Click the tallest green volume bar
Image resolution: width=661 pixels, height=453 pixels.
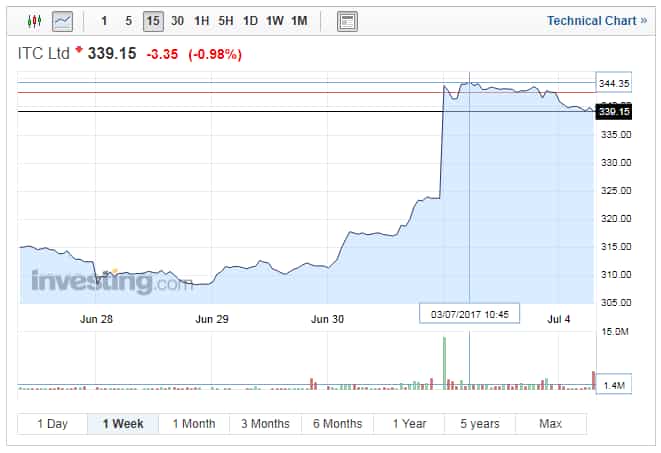tap(444, 363)
